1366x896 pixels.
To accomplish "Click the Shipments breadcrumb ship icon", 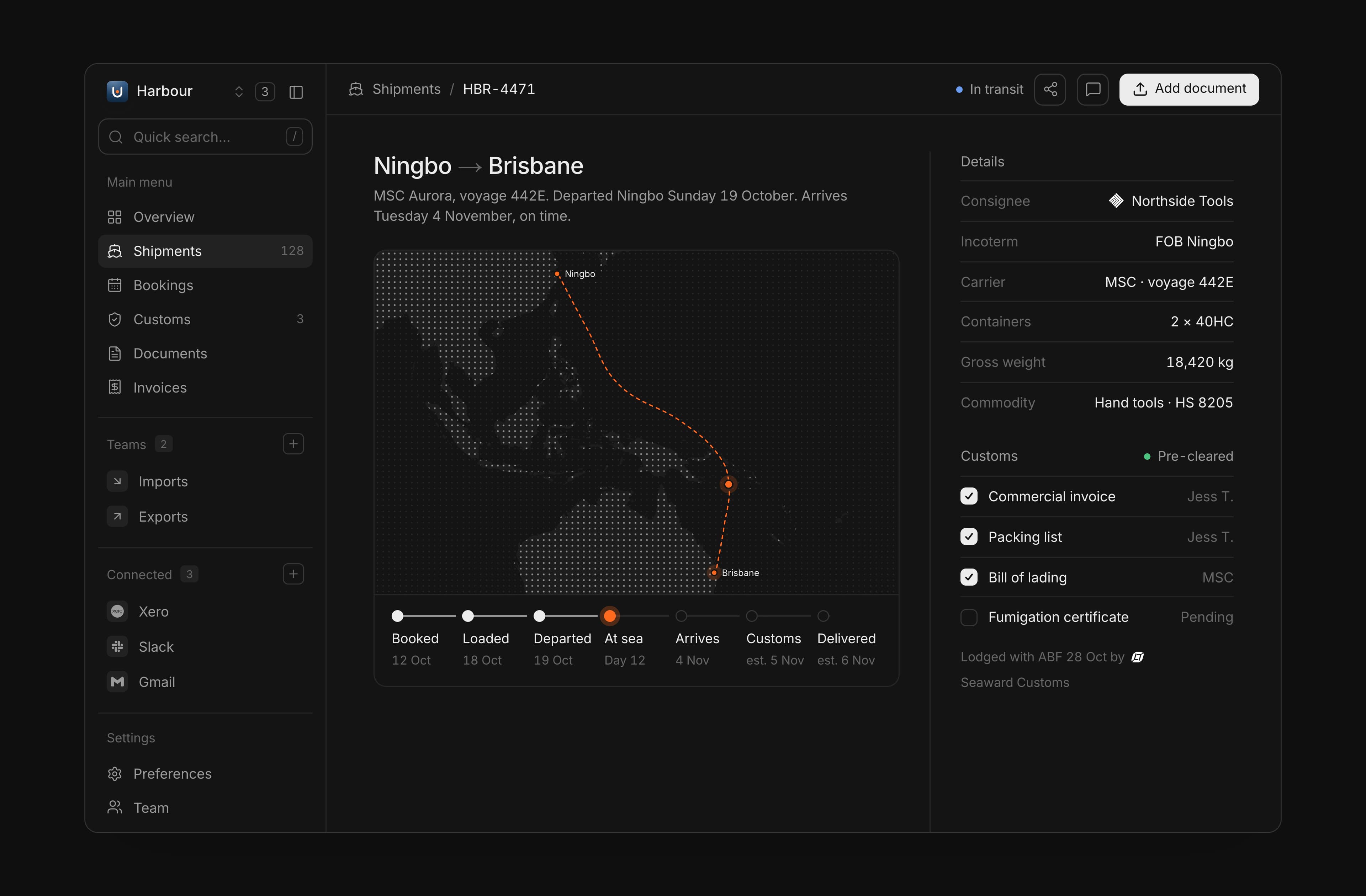I will pos(356,89).
